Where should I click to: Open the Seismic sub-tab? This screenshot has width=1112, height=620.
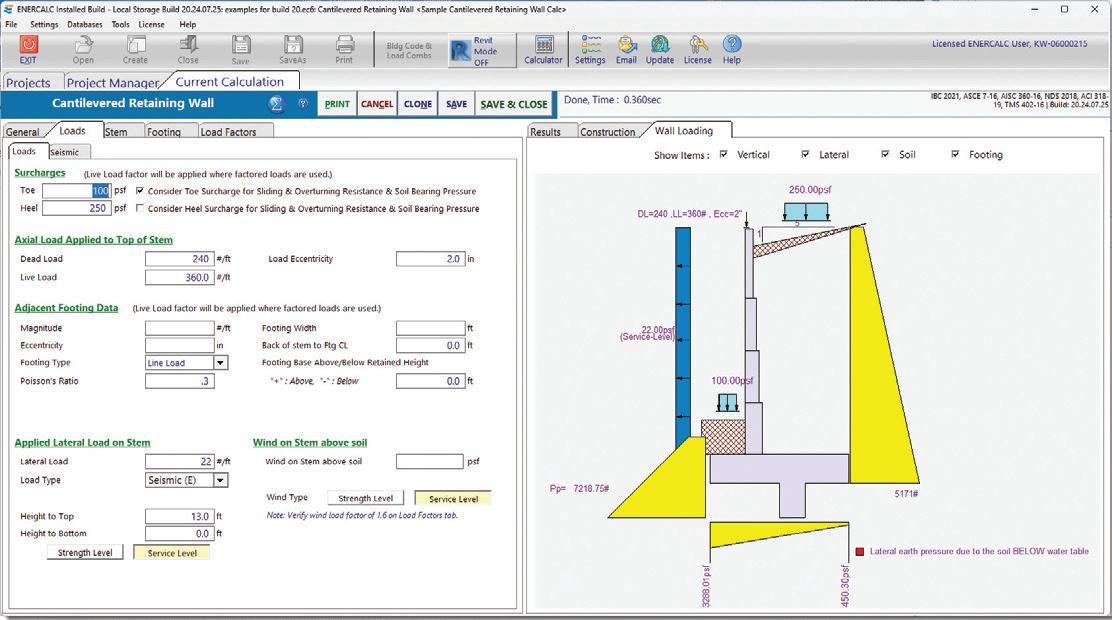(65, 153)
